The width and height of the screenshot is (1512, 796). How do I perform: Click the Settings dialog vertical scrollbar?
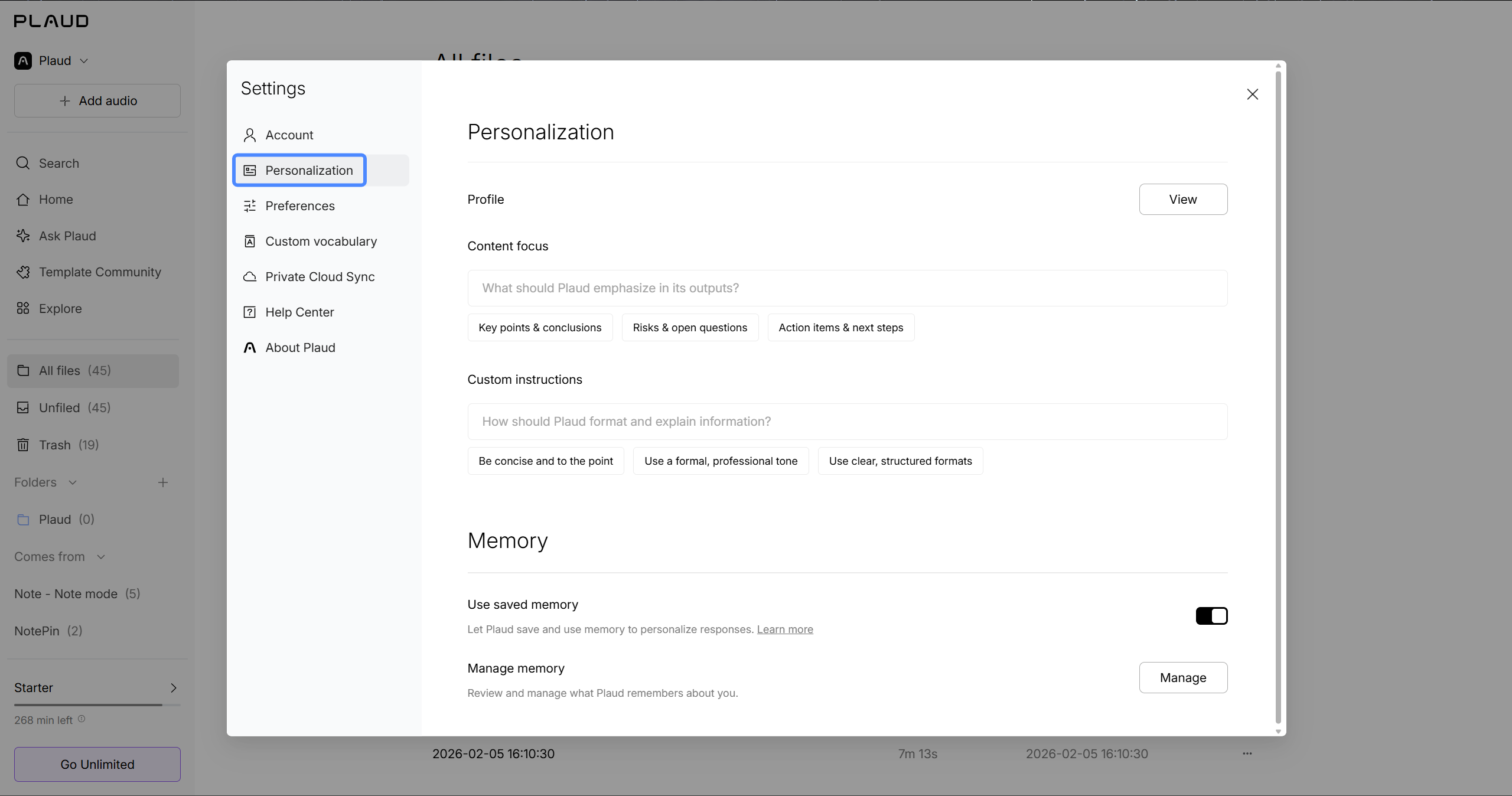pos(1278,397)
